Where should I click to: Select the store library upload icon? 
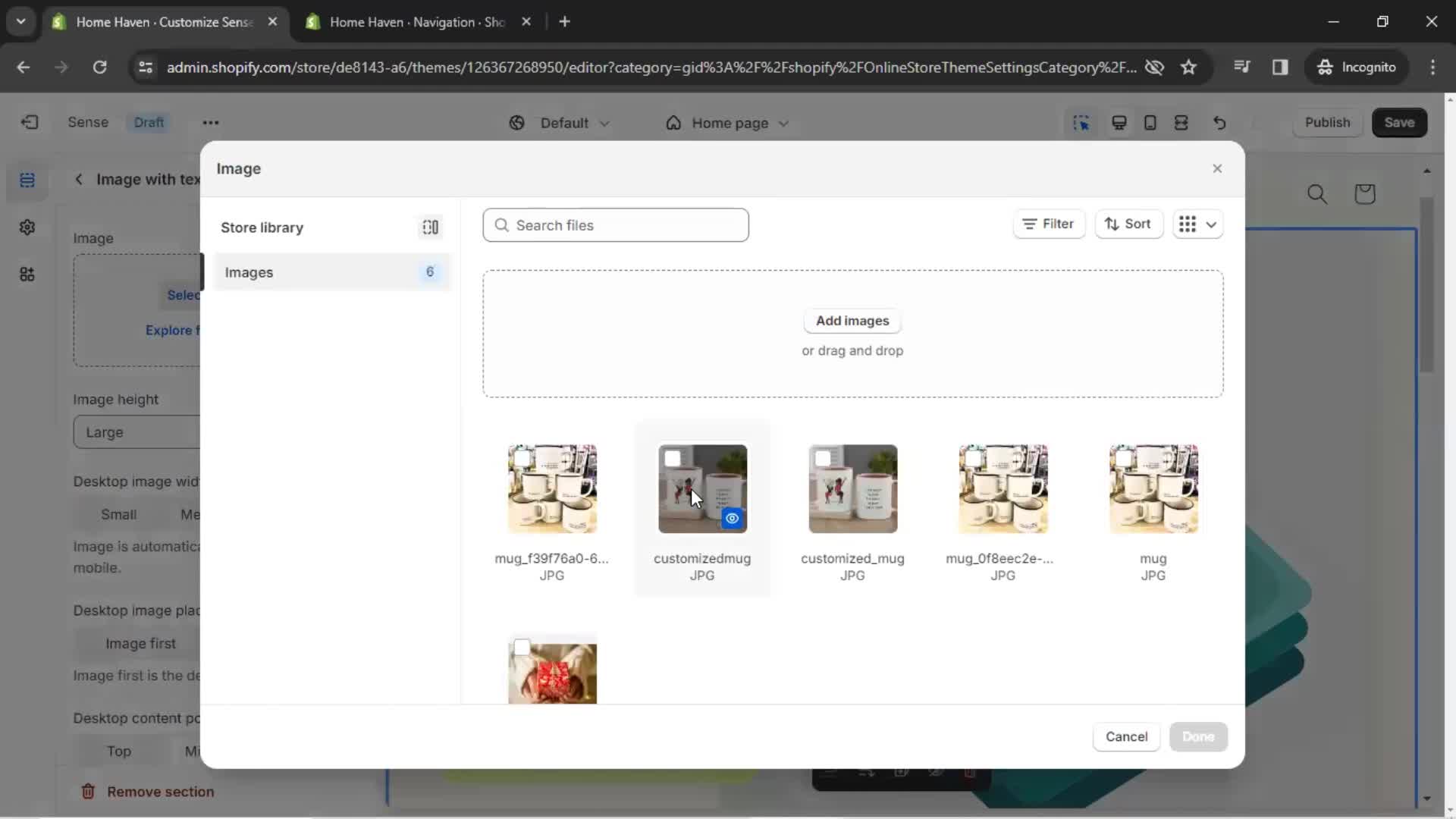429,227
